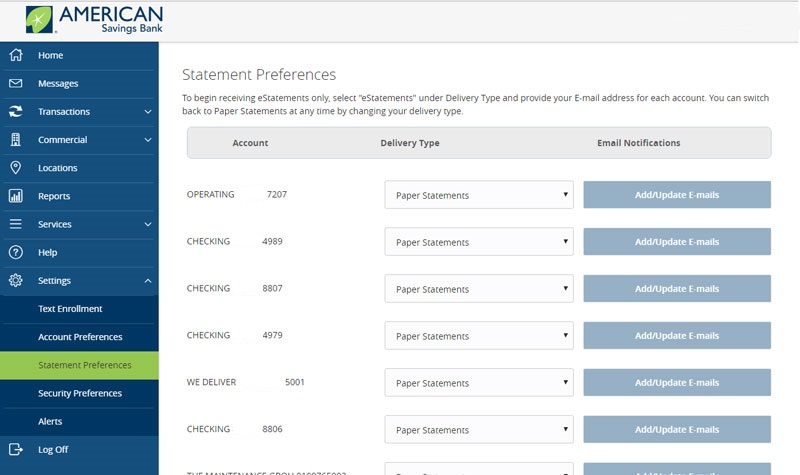Viewport: 800px width, 475px height.
Task: Click the OPERATING 7207 account name
Action: tap(237, 194)
